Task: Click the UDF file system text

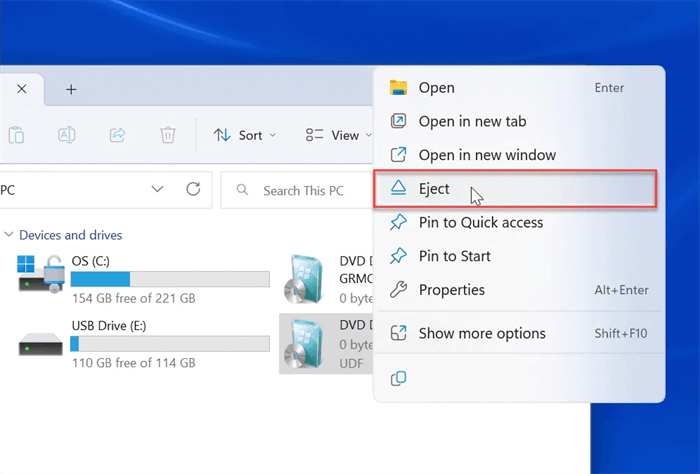Action: 351,363
